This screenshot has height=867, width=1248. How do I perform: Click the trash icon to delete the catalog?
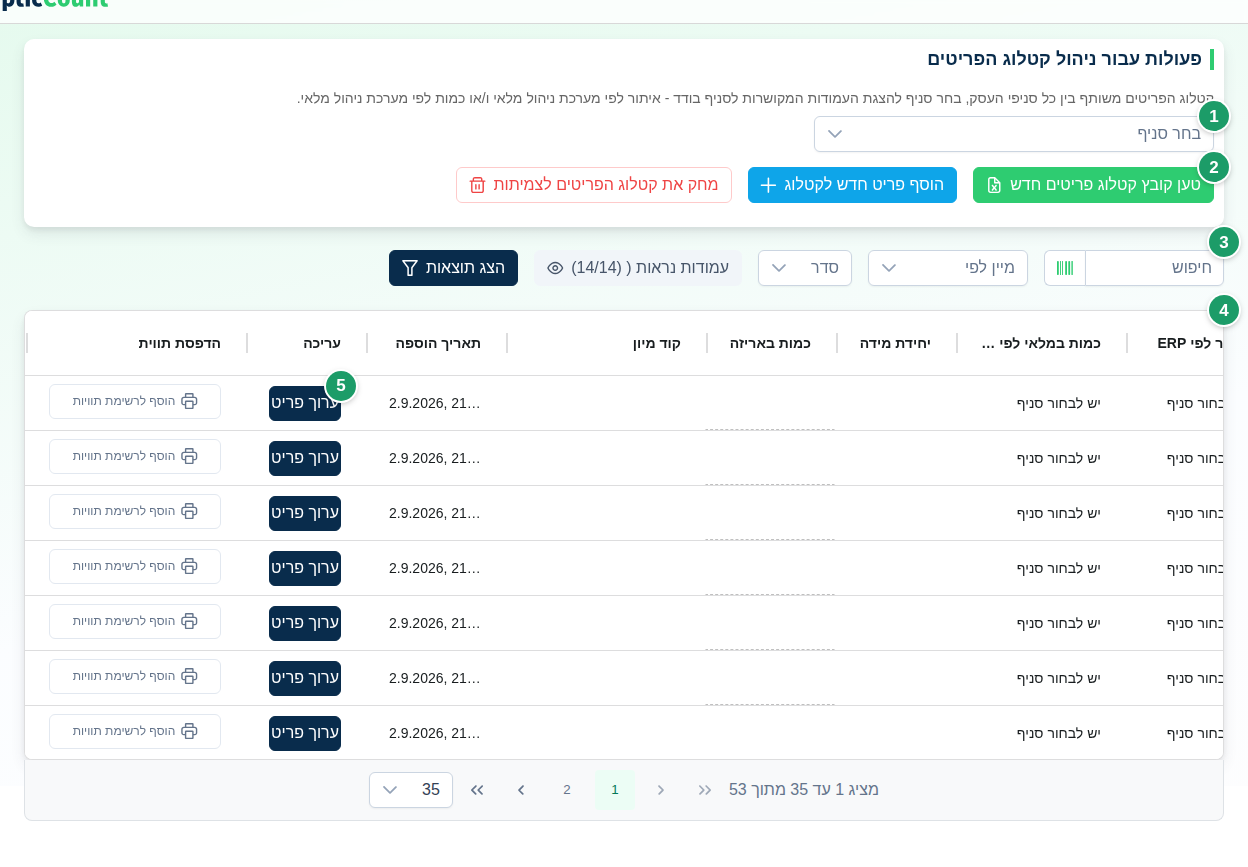[477, 185]
